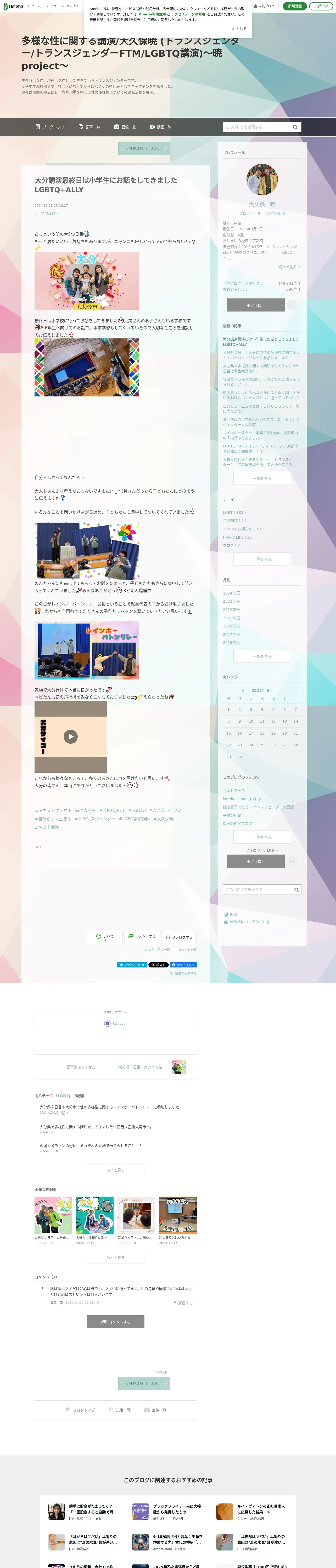This screenshot has width=336, height=1568.
Task: Open アクセスデータの利用 link in notice
Action: click(x=188, y=14)
